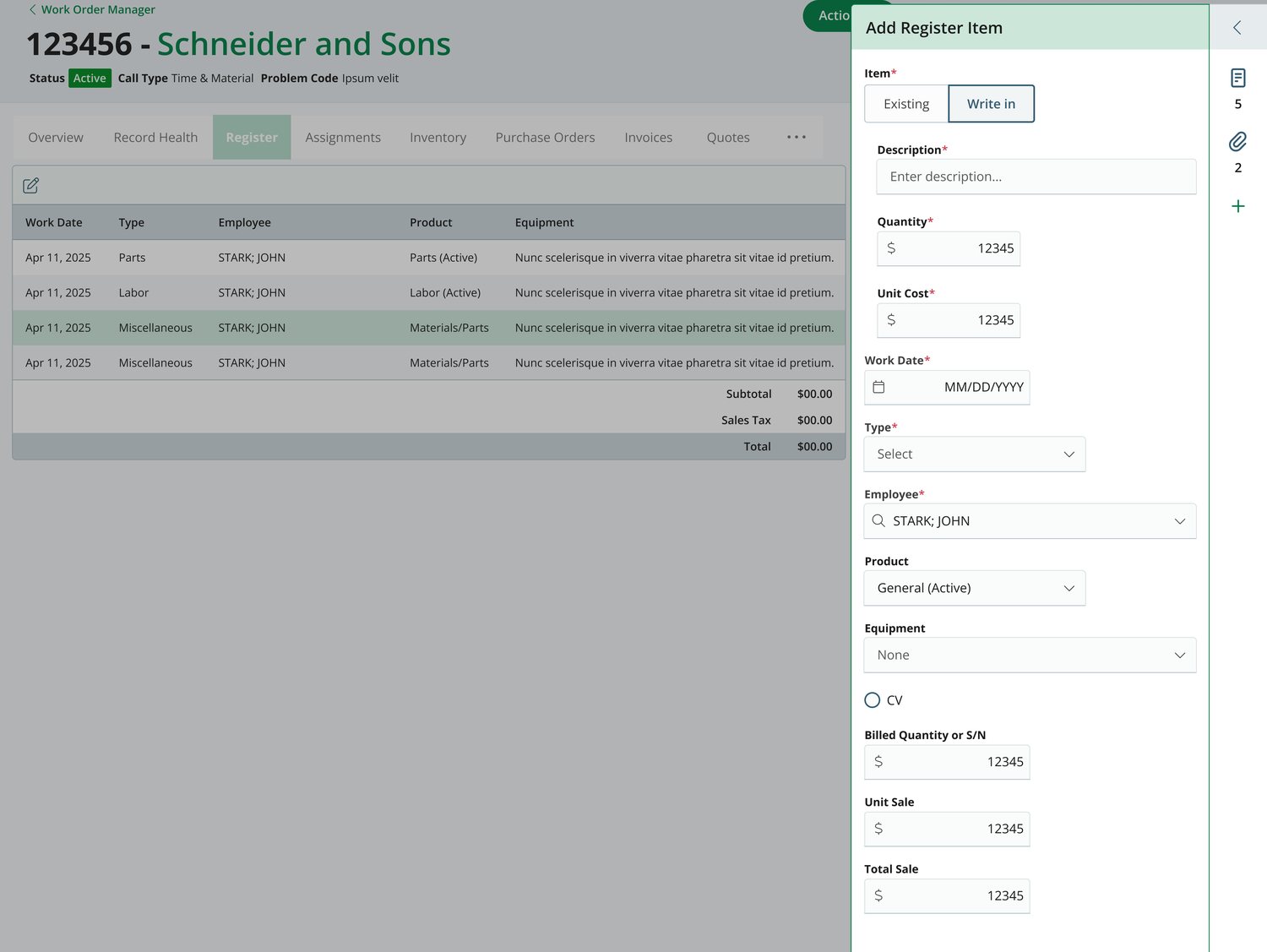Collapse the side panel with the chevron
This screenshot has width=1267, height=952.
1237,28
